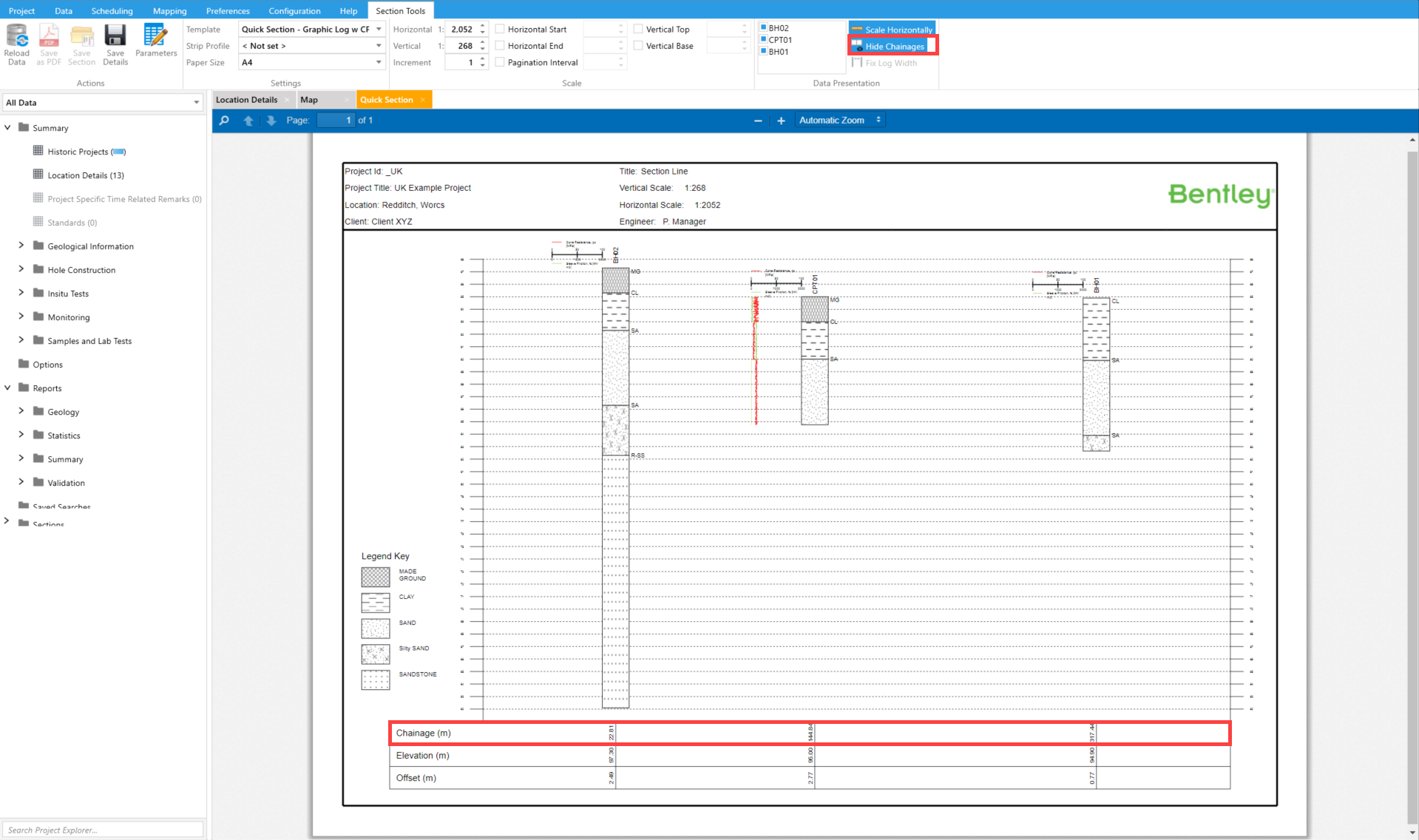1419x840 pixels.
Task: Click the Scale Horizontally button
Action: [892, 30]
